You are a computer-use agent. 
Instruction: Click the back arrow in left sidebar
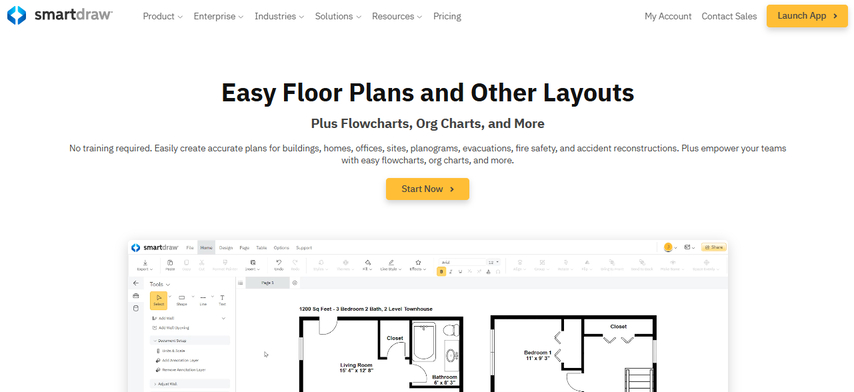(x=136, y=283)
